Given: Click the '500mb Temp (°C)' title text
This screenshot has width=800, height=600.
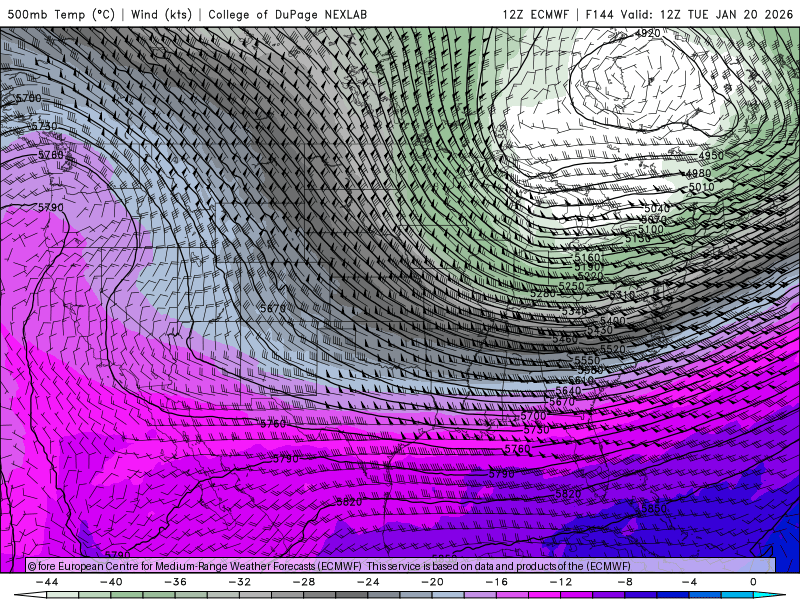Looking at the screenshot, I should tap(61, 14).
